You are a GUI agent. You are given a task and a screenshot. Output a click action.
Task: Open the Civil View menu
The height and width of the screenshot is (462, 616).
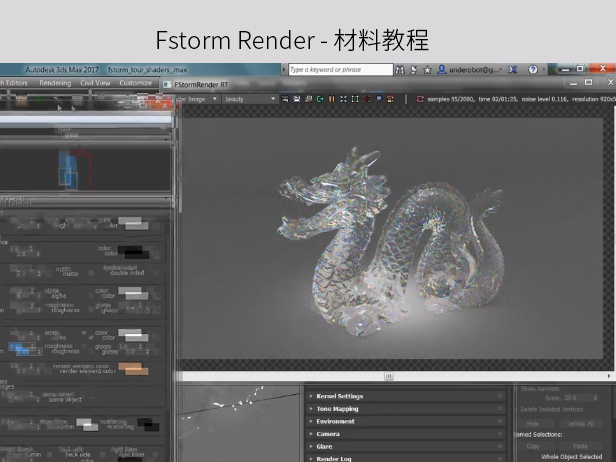pyautogui.click(x=95, y=83)
